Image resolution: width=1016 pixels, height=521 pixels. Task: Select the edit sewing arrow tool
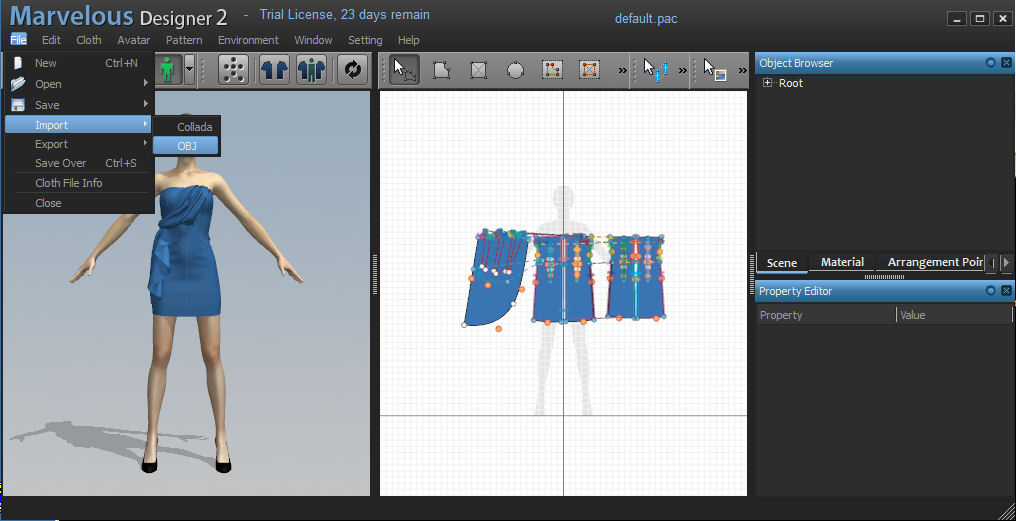click(654, 69)
